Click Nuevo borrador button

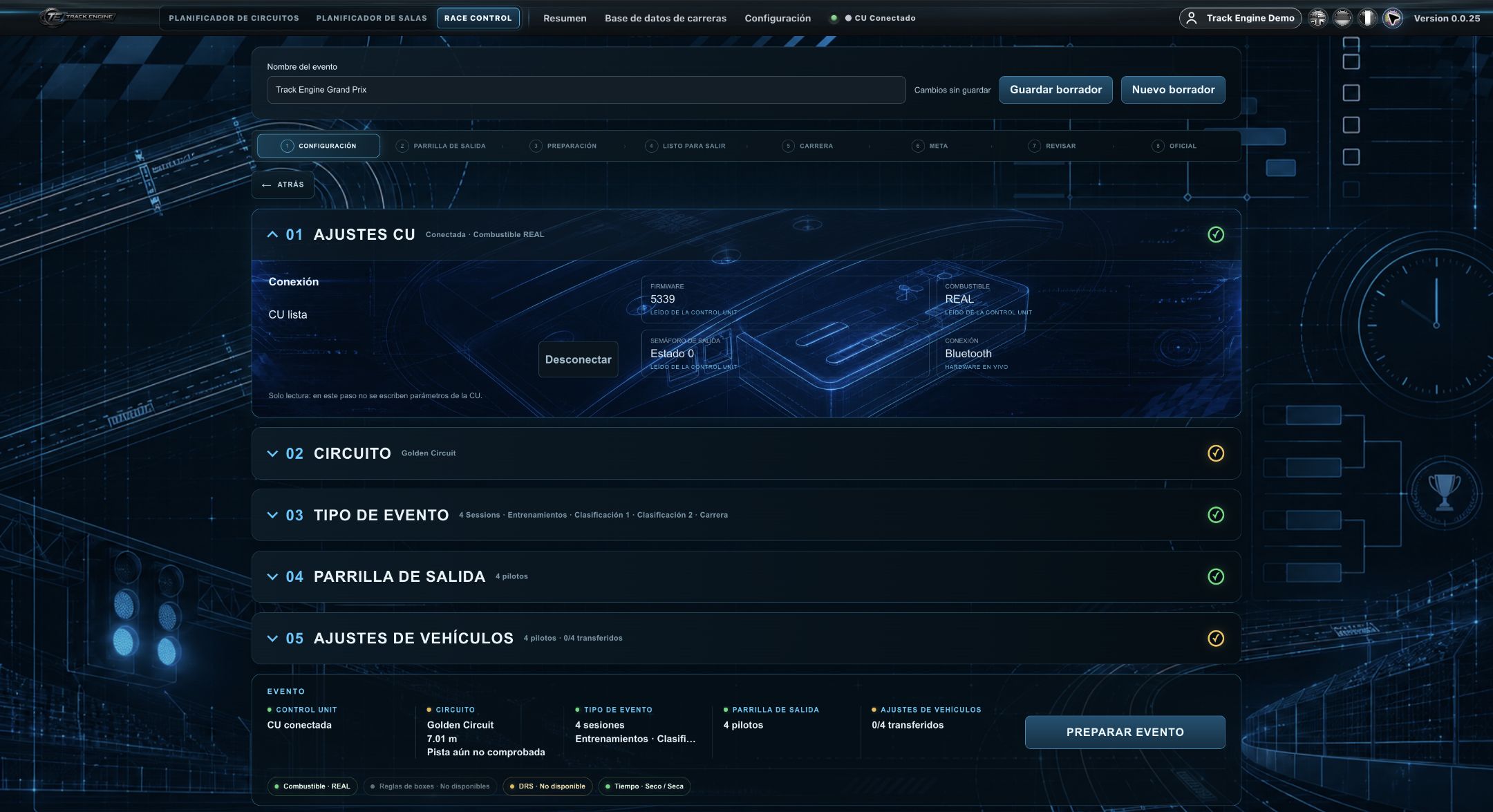[x=1173, y=90]
